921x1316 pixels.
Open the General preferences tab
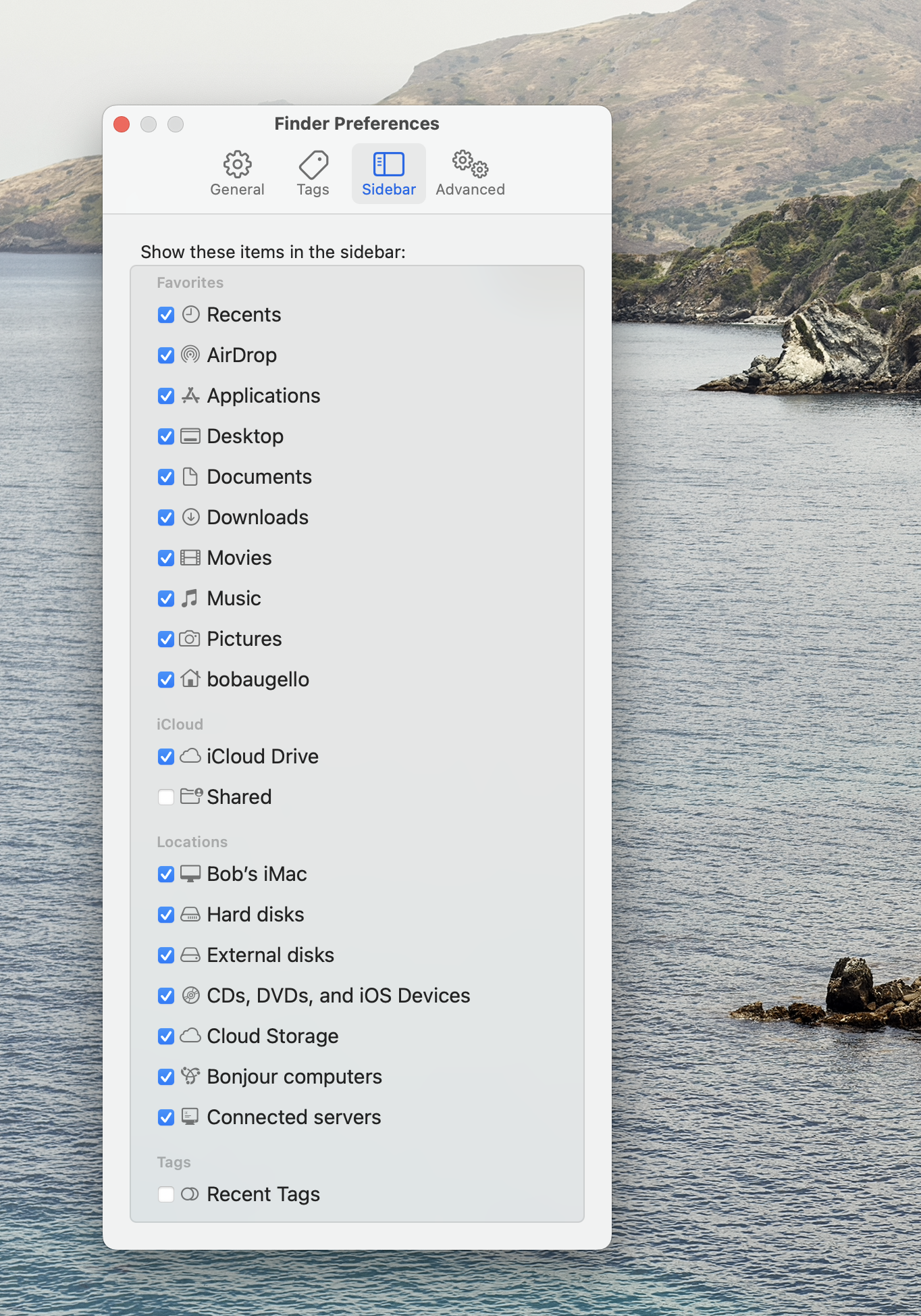click(x=237, y=174)
